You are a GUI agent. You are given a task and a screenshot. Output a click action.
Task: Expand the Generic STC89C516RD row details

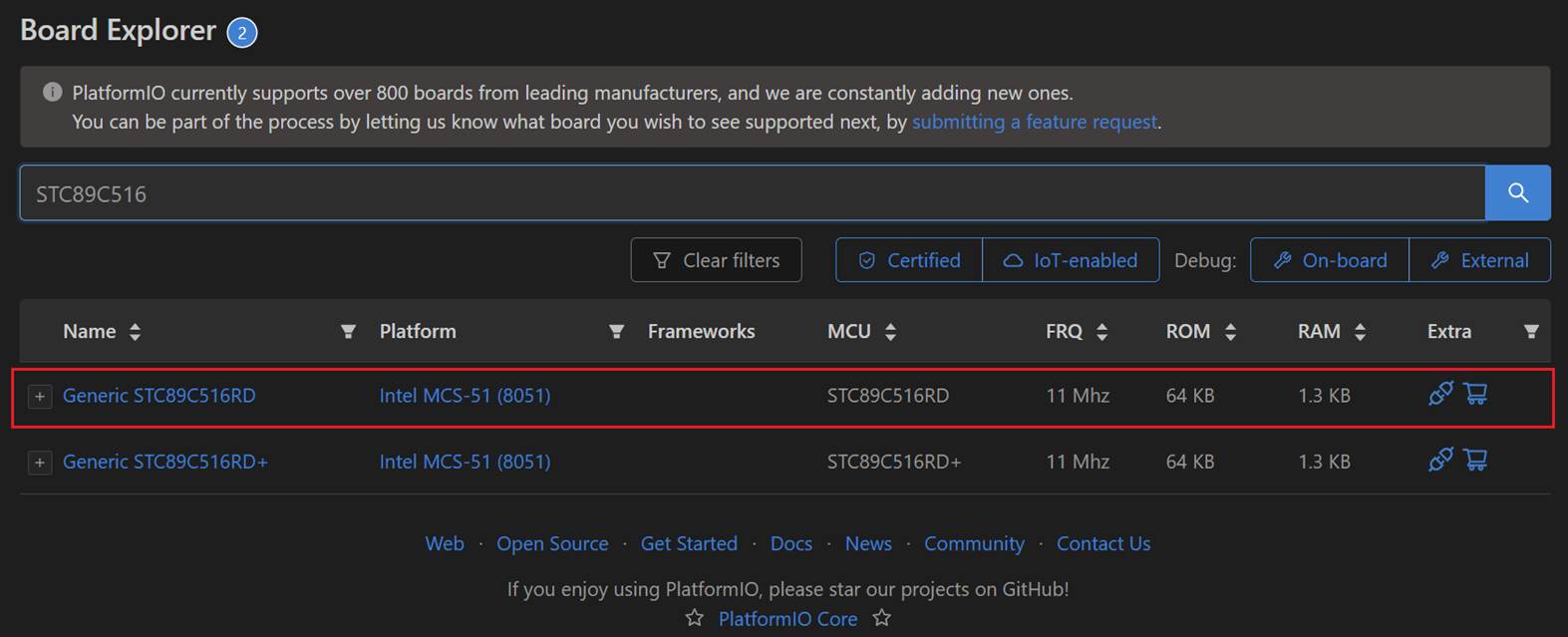[x=40, y=397]
